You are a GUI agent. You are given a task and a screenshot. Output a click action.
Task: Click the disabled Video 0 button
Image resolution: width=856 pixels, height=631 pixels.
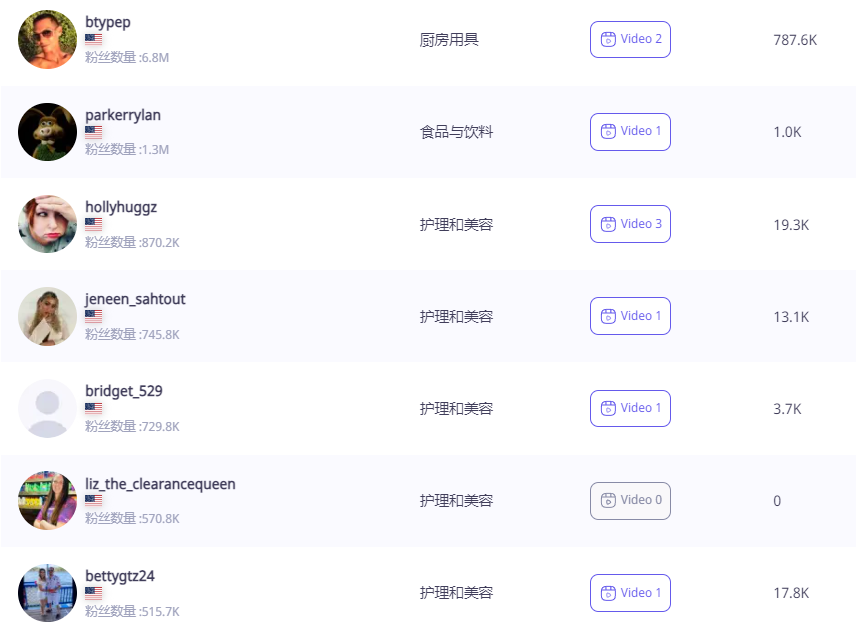tap(630, 500)
